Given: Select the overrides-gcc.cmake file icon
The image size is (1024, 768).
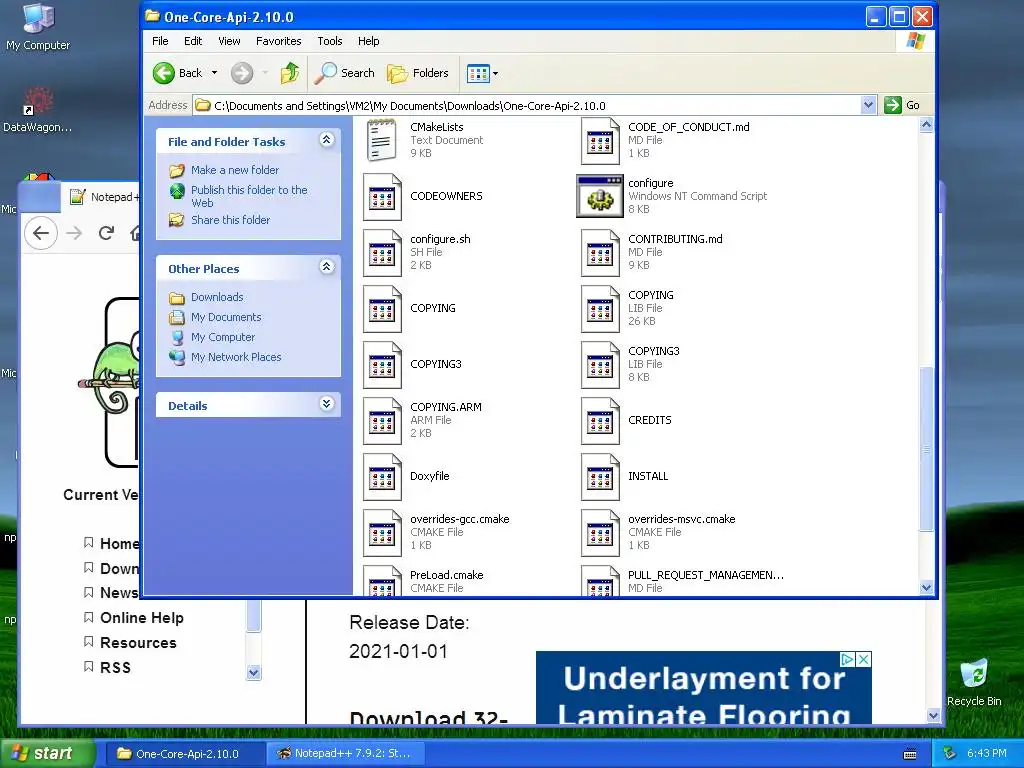Looking at the screenshot, I should coord(382,534).
